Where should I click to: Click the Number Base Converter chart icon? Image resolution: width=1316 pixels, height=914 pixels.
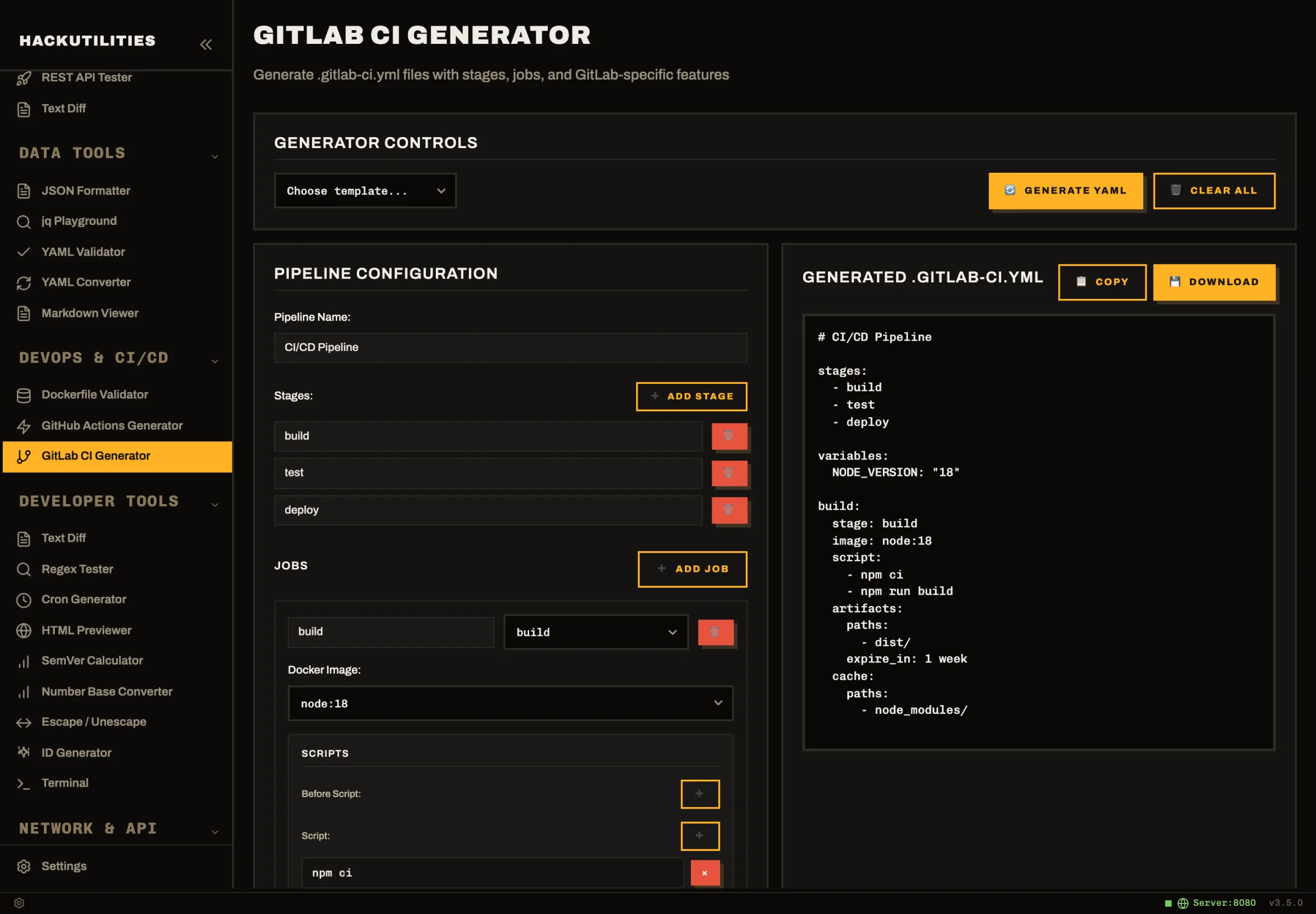tap(24, 692)
